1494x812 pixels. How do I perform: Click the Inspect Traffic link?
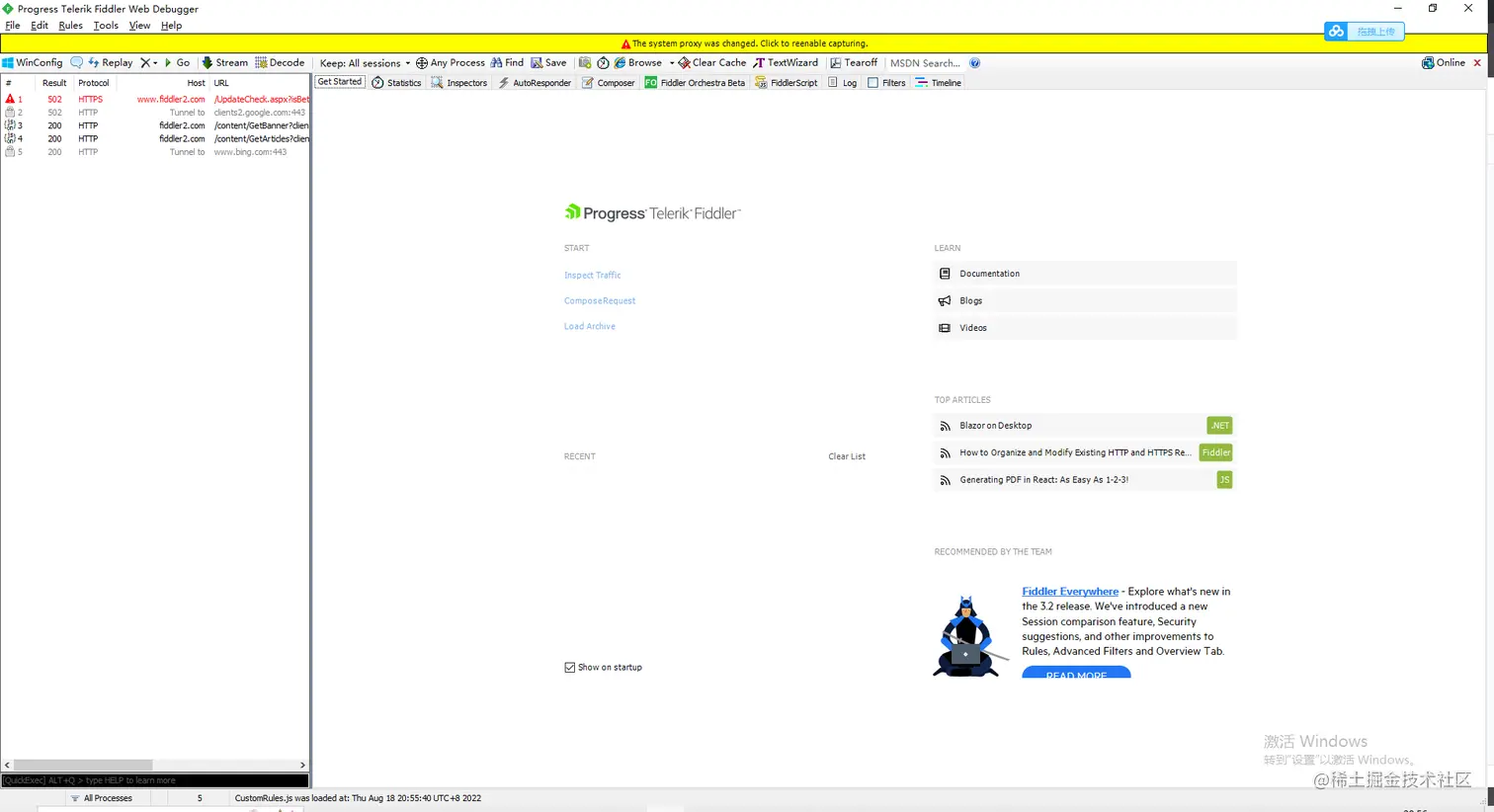point(593,276)
